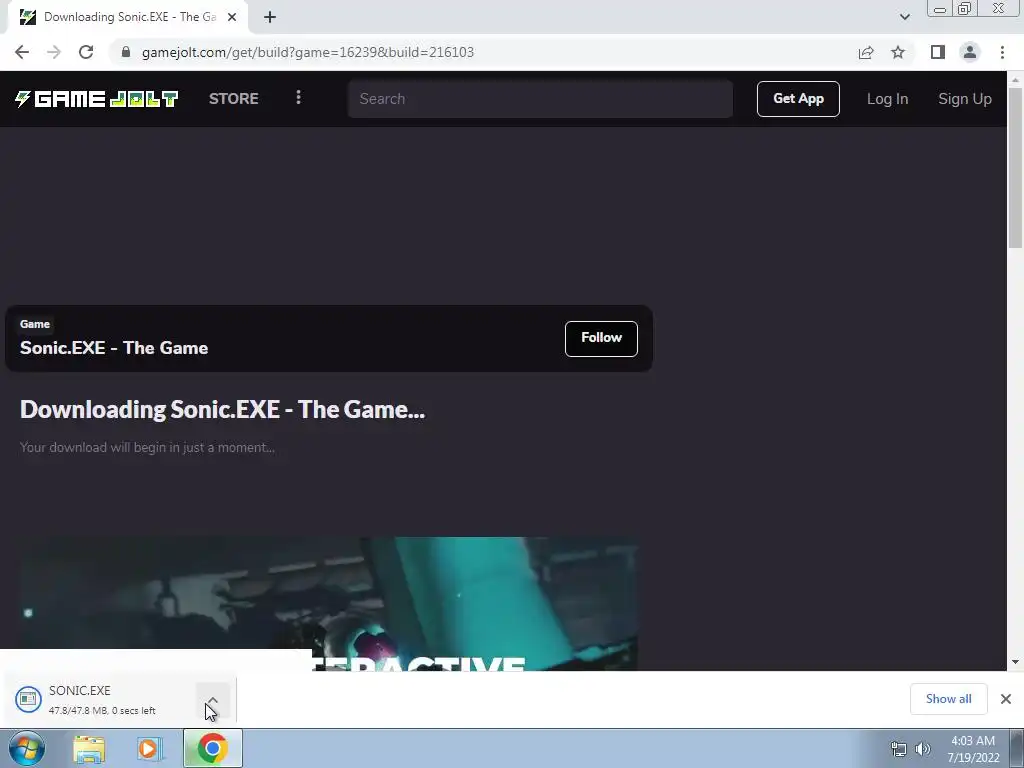Click the promotional video thumbnail
This screenshot has width=1024, height=768.
tap(329, 603)
